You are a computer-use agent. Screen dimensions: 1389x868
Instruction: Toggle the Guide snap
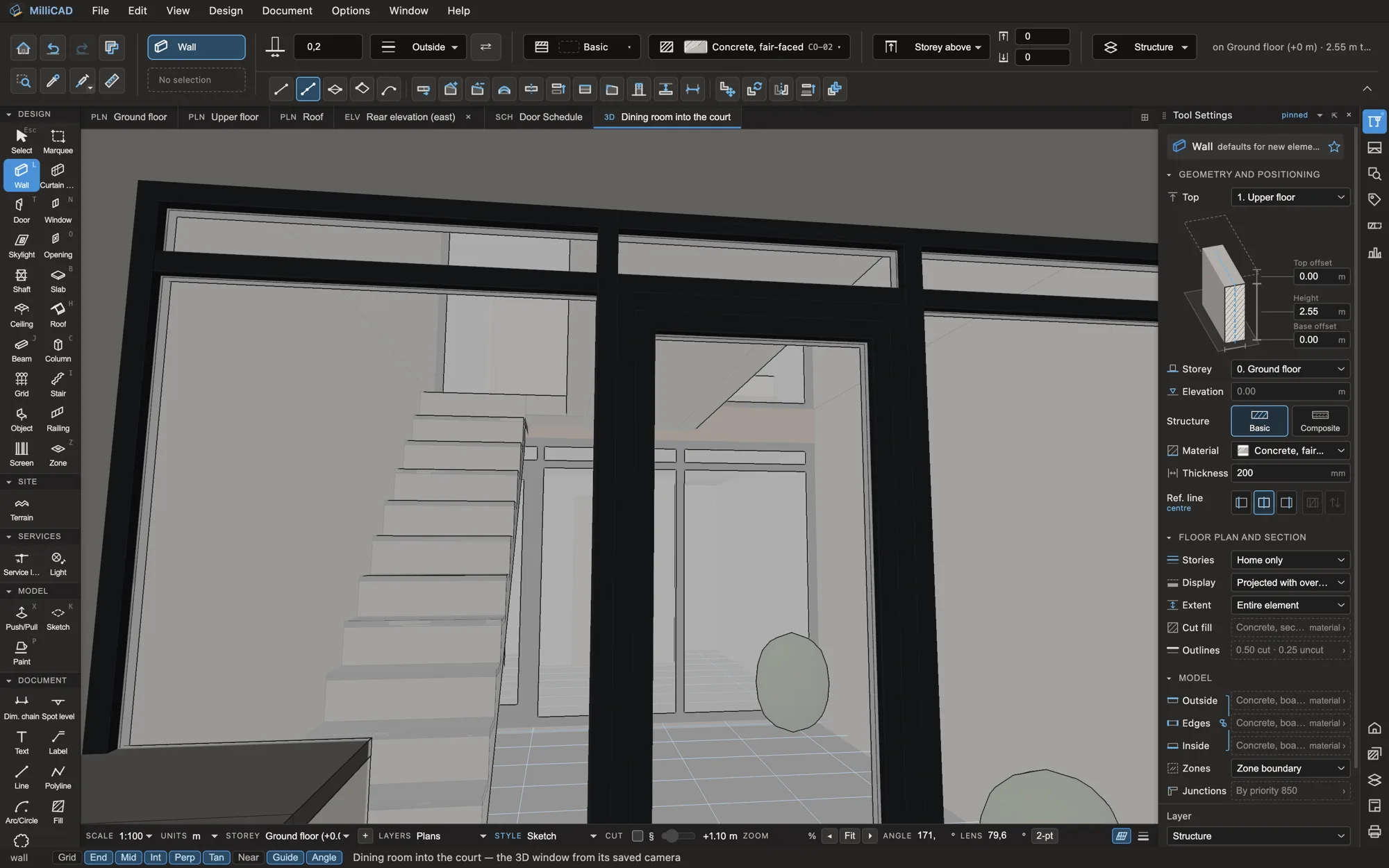(285, 857)
